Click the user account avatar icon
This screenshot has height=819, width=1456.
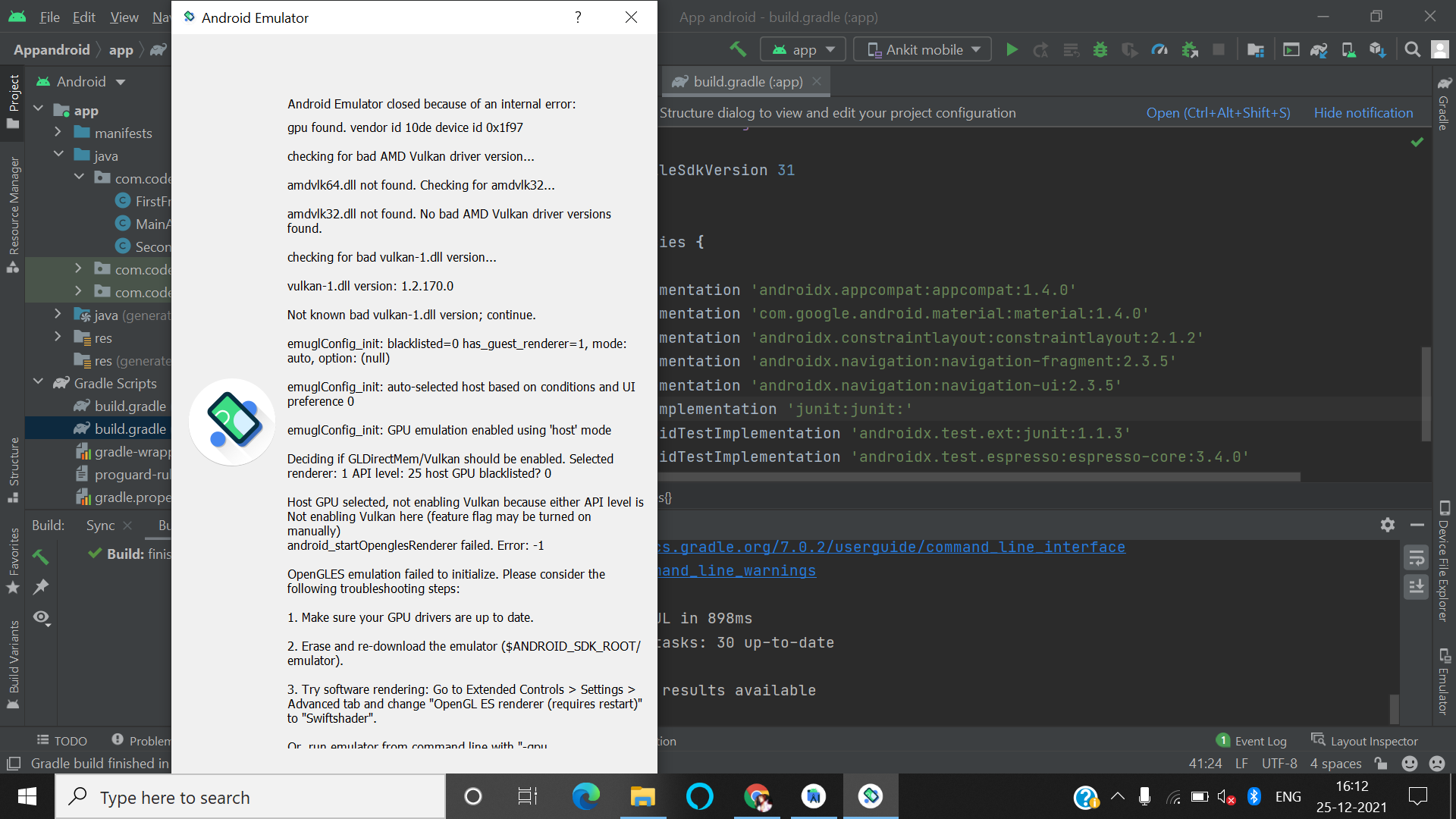pyautogui.click(x=1439, y=50)
